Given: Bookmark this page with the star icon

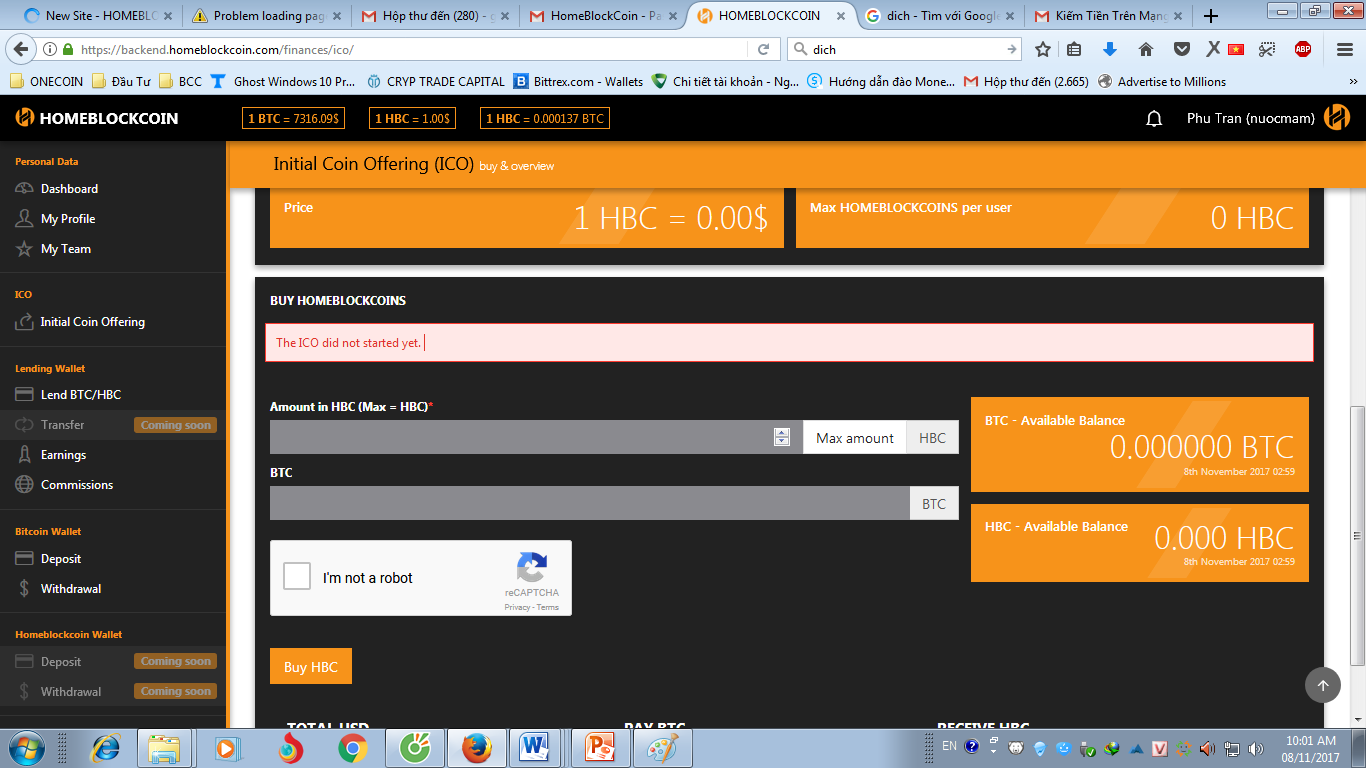Looking at the screenshot, I should 1043,49.
